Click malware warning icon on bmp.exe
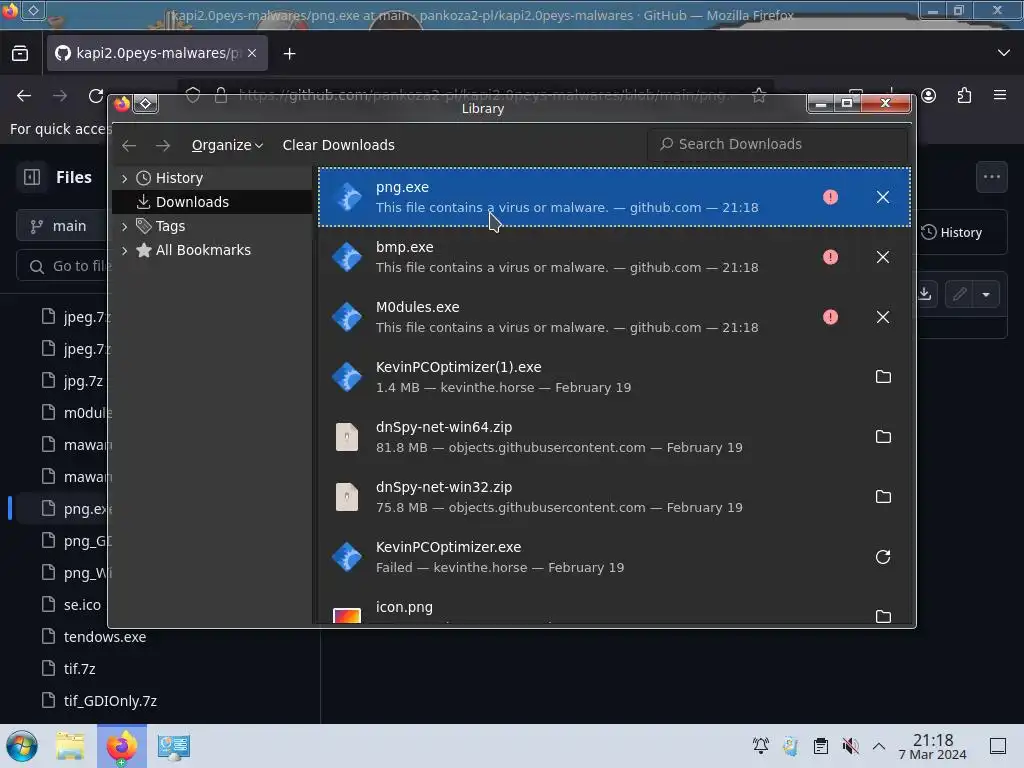The image size is (1024, 768). 830,257
